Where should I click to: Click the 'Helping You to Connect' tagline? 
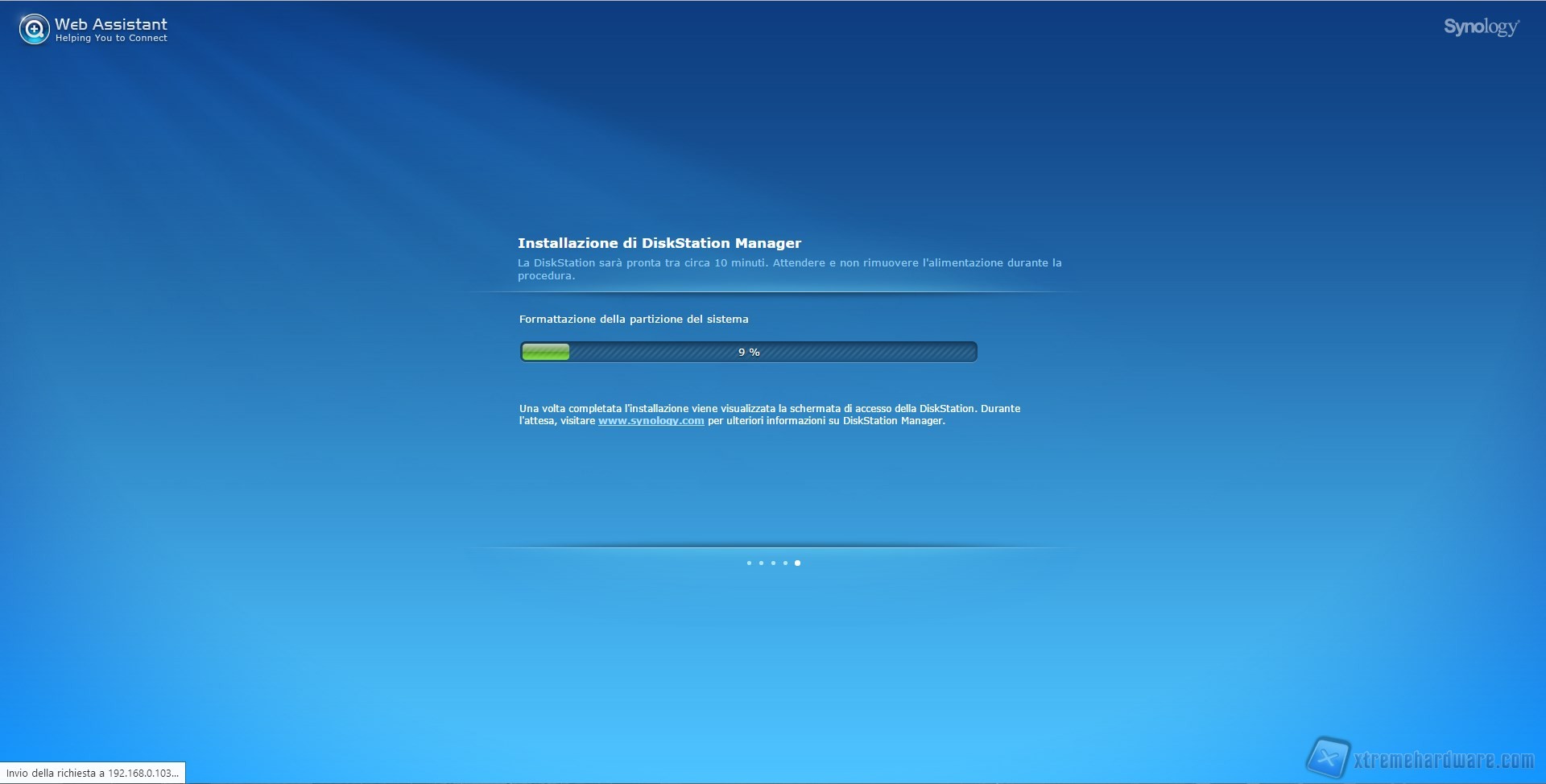click(111, 39)
